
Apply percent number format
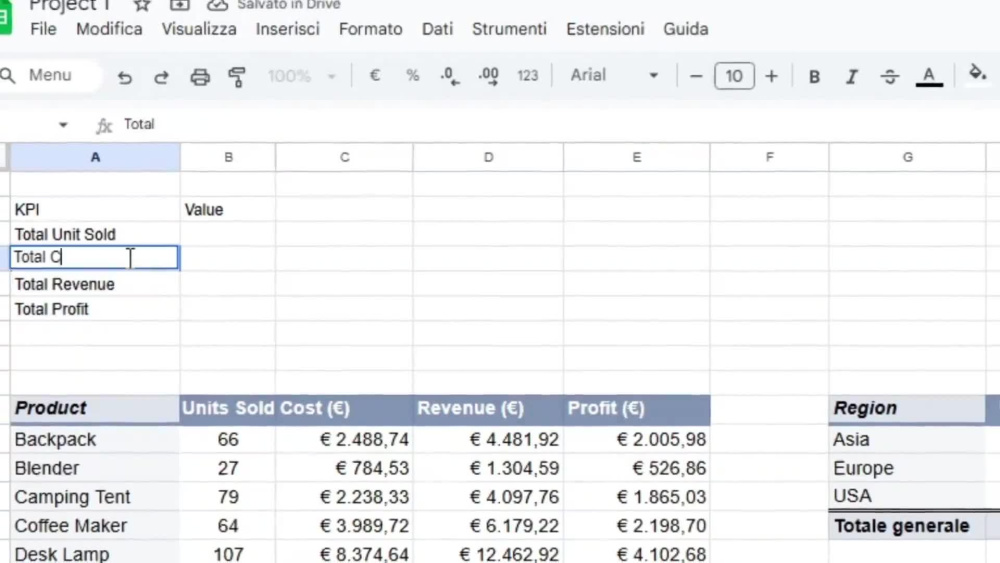point(413,76)
